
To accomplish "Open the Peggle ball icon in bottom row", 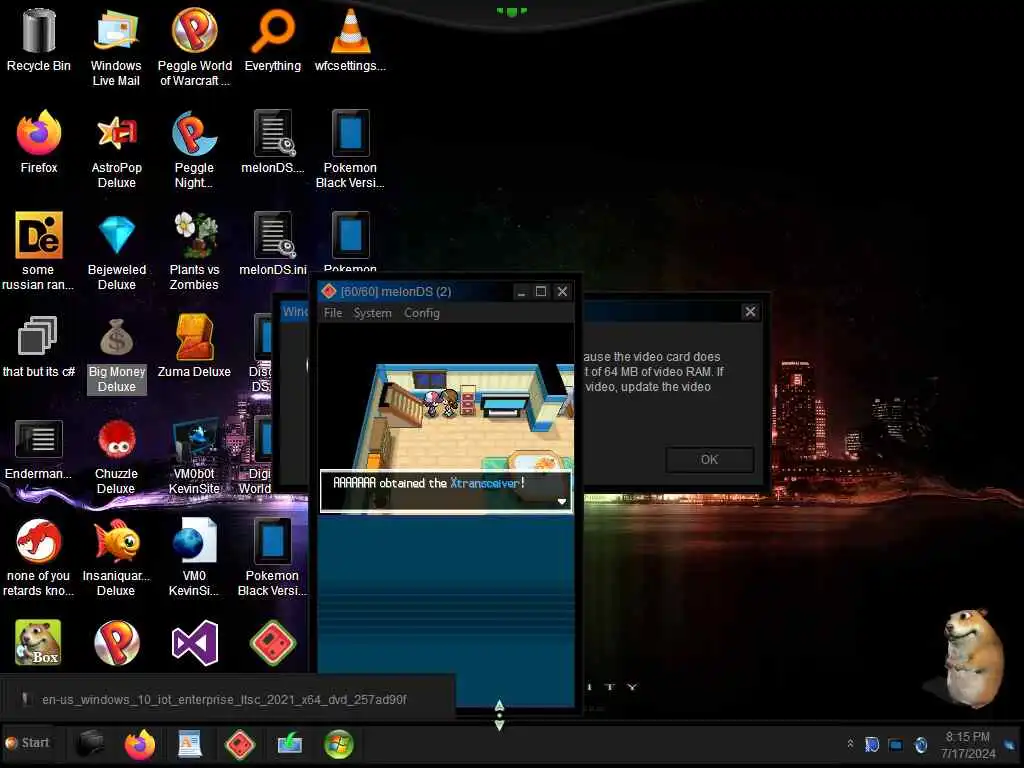I will [116, 643].
